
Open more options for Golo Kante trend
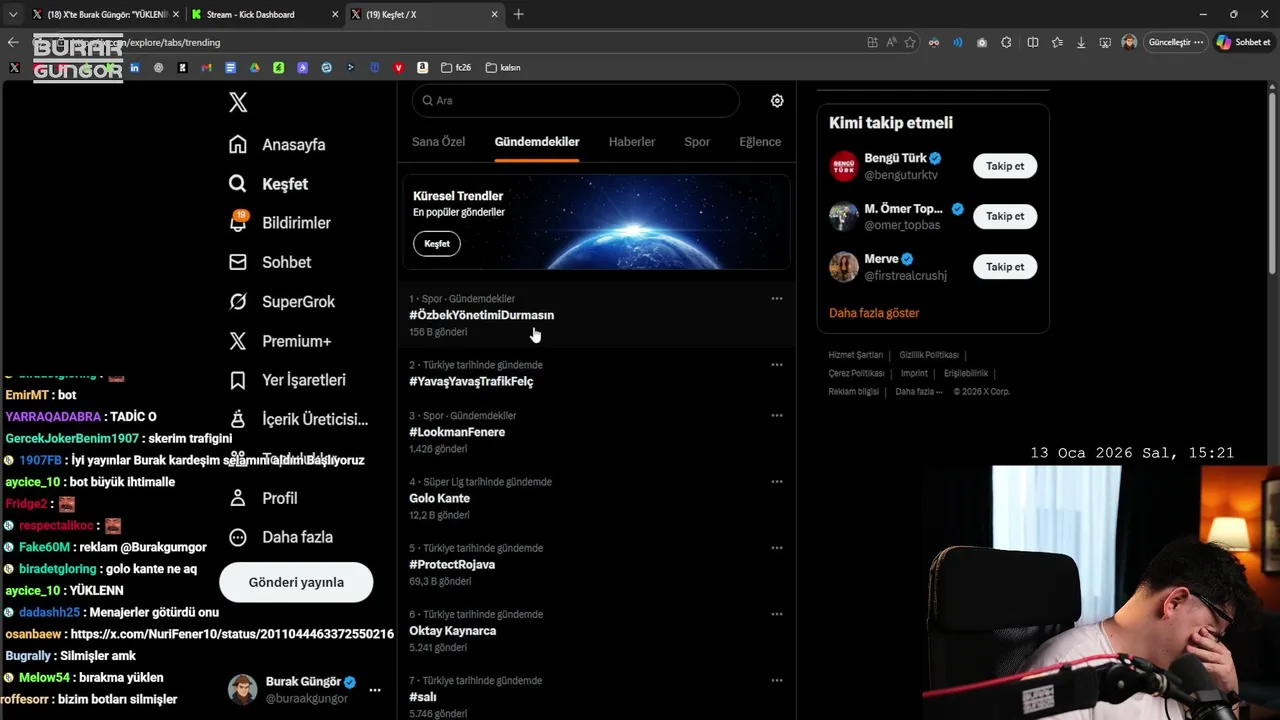click(x=777, y=482)
